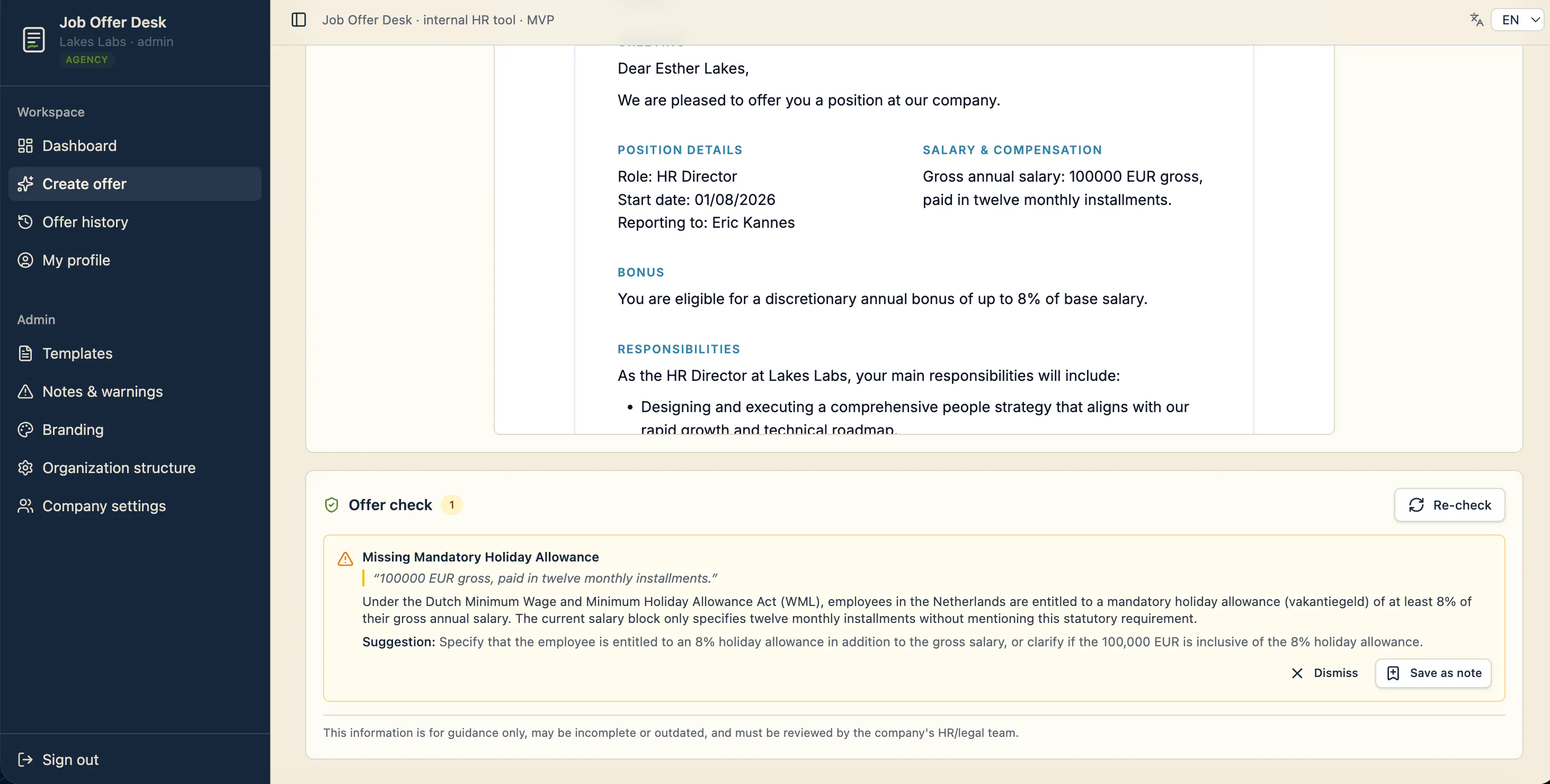Click the My profile user icon

[25, 260]
